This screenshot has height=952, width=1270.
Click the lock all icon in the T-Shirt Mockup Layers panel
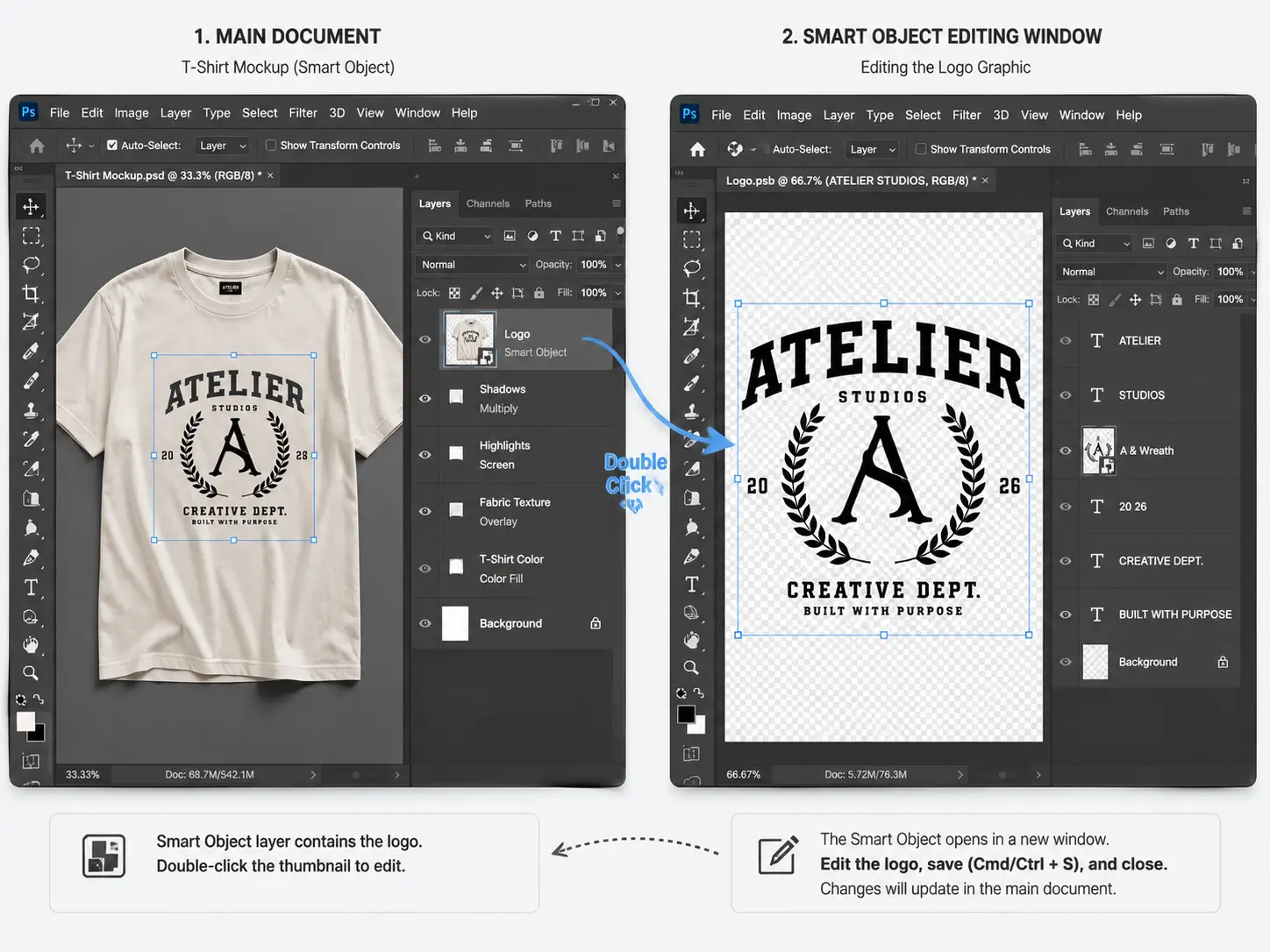coord(539,293)
